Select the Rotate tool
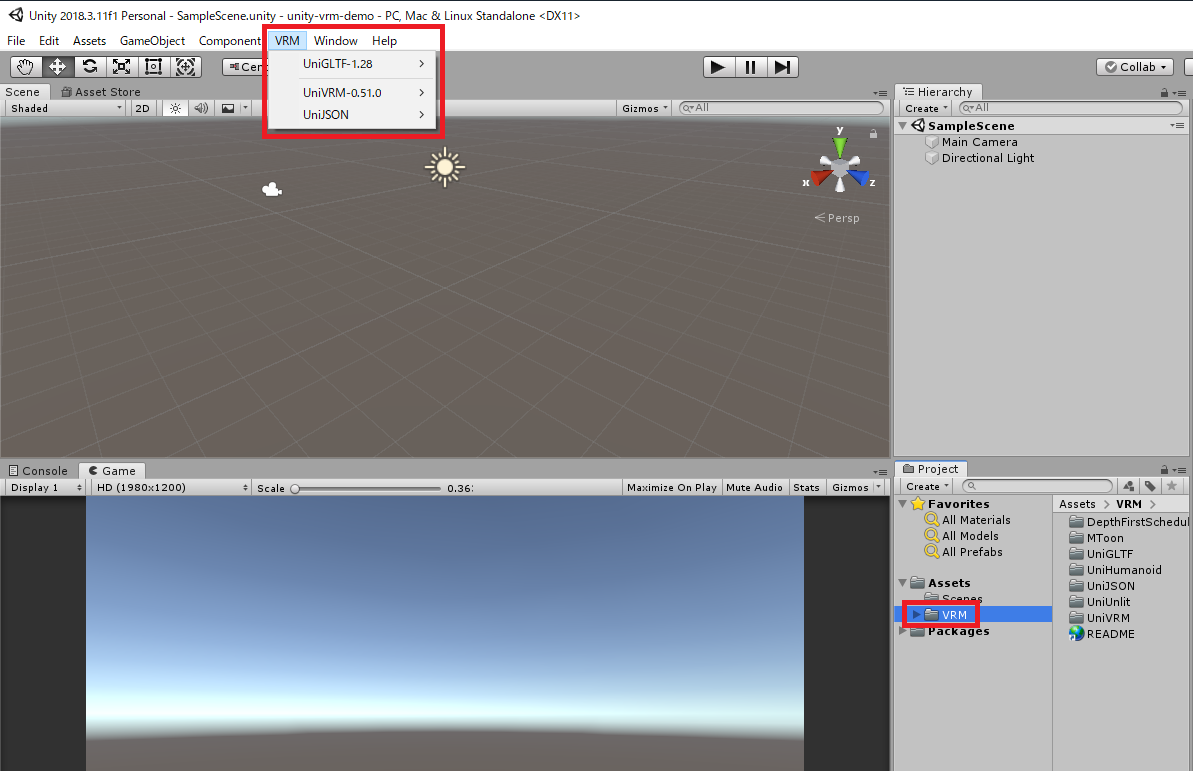This screenshot has height=771, width=1193. (x=89, y=67)
